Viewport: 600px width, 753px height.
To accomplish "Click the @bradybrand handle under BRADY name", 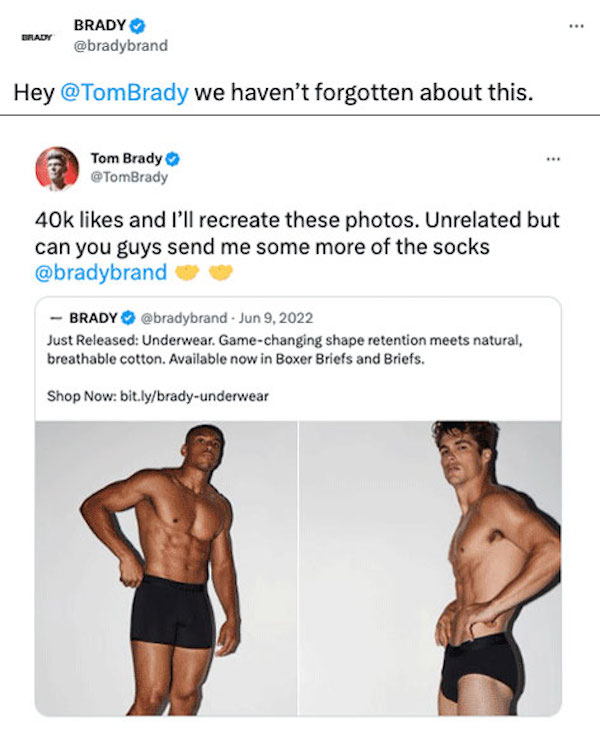I will [120, 45].
